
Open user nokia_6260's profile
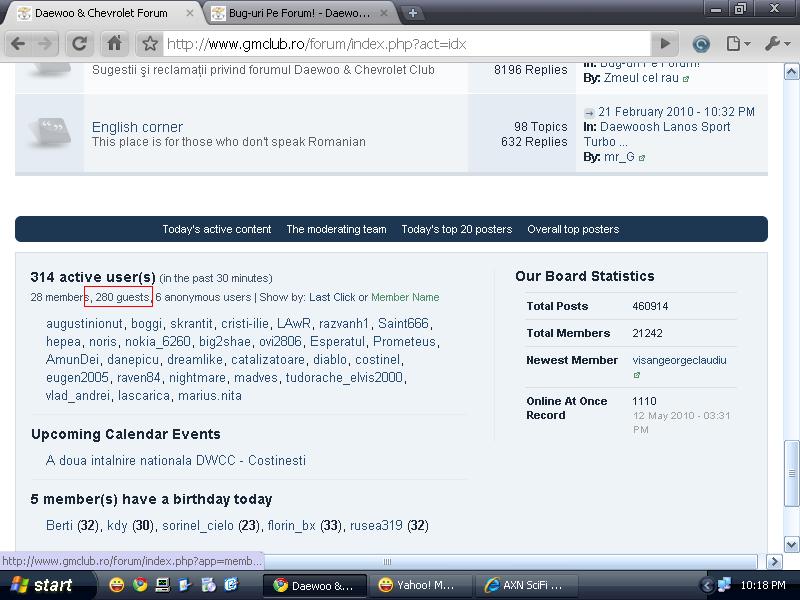pyautogui.click(x=158, y=341)
